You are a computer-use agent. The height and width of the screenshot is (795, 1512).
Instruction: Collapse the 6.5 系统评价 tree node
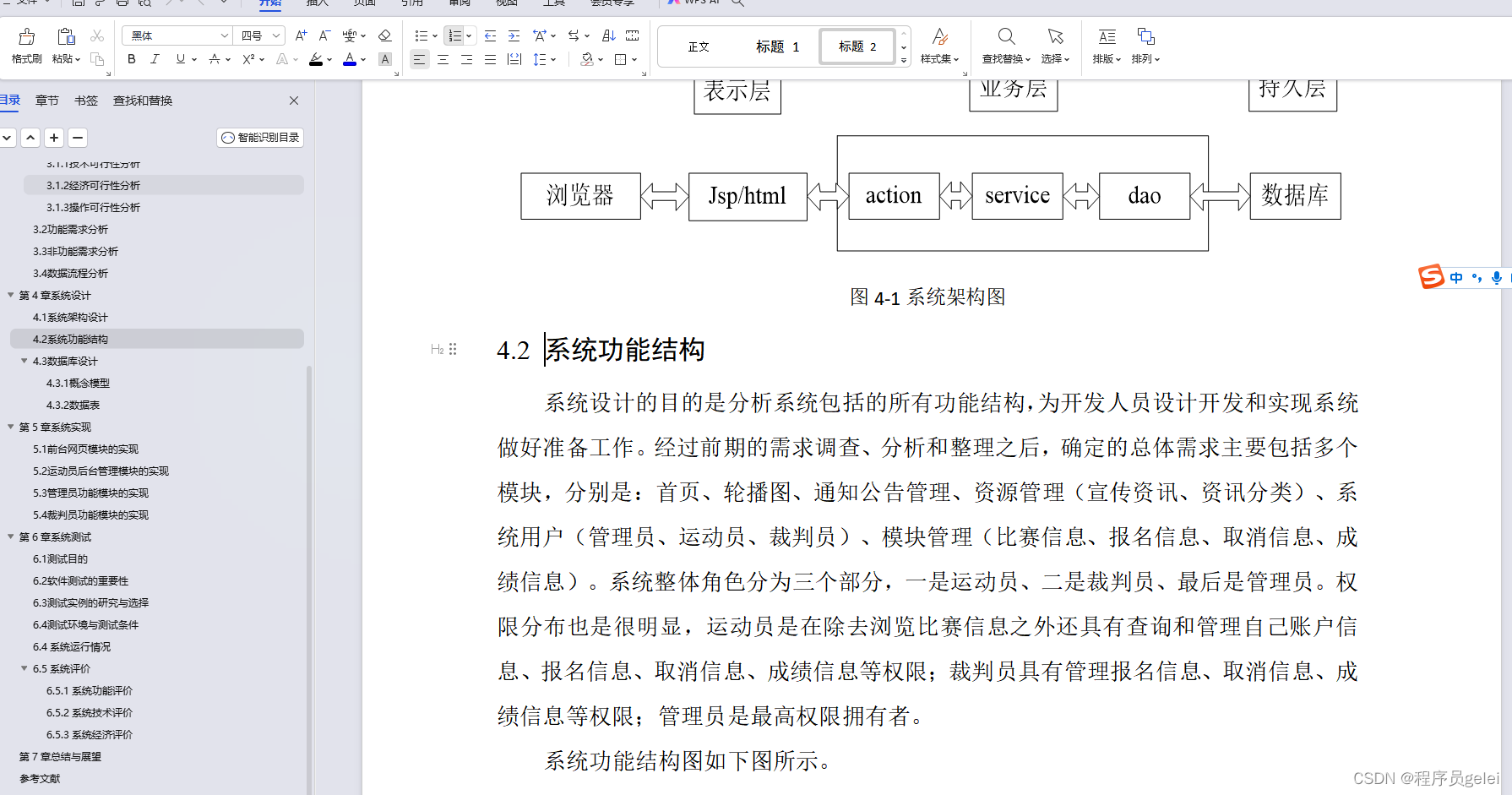24,668
